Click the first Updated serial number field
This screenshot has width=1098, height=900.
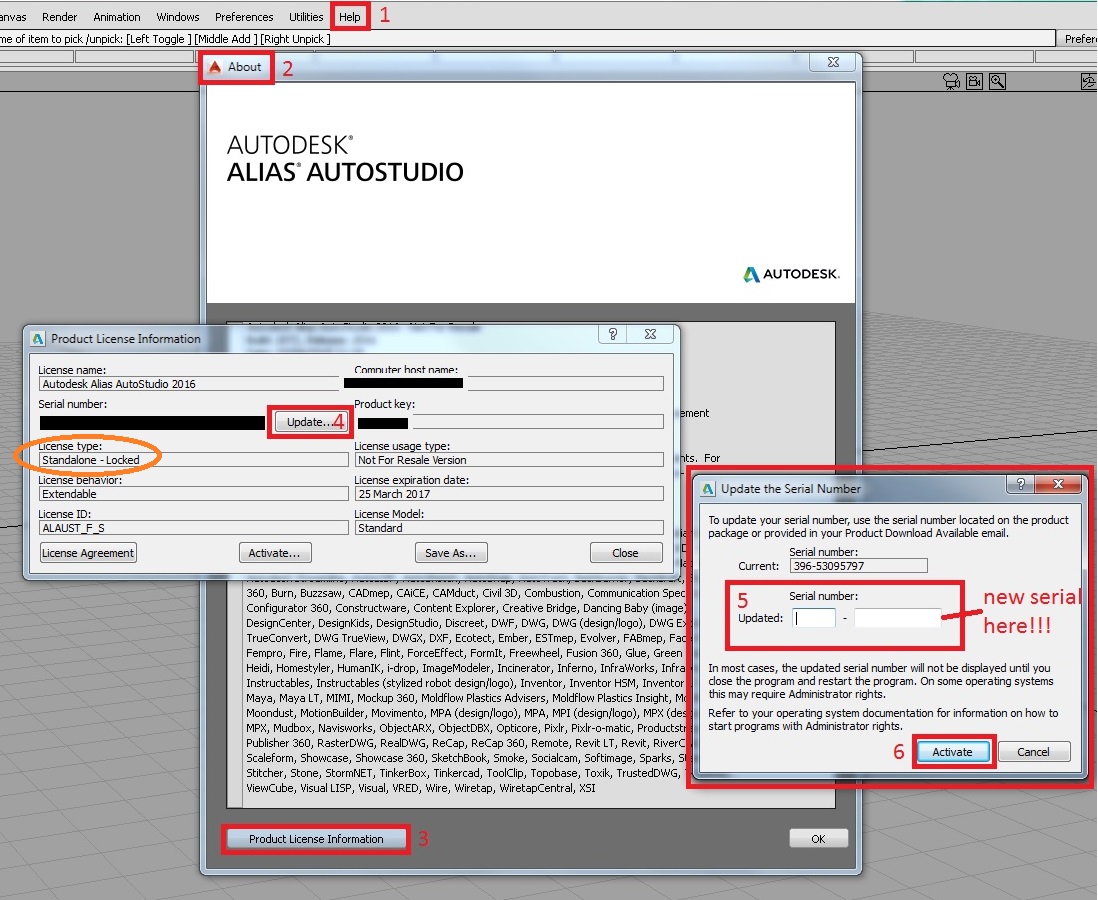[x=814, y=618]
